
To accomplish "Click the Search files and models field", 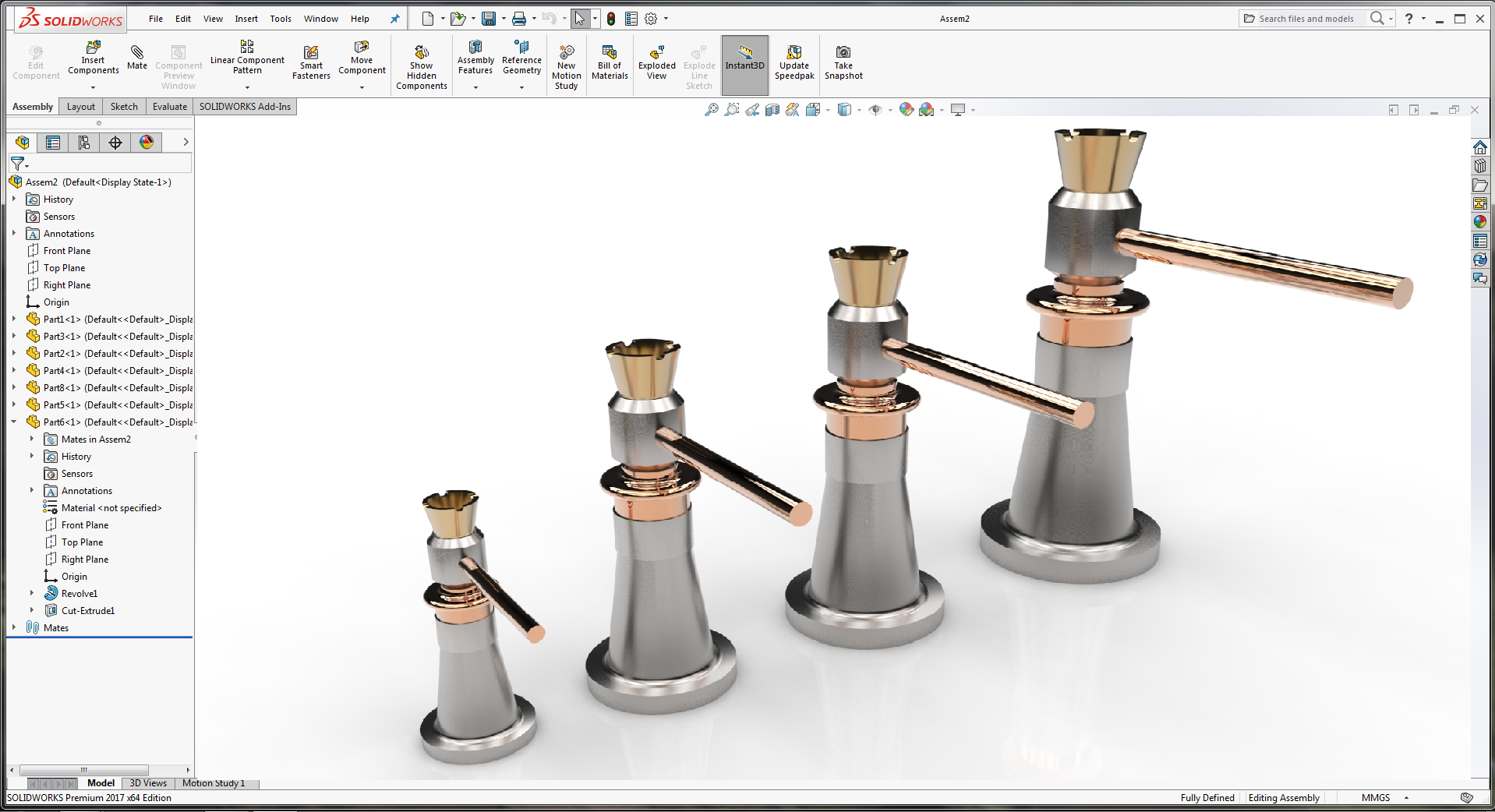I will coord(1306,19).
